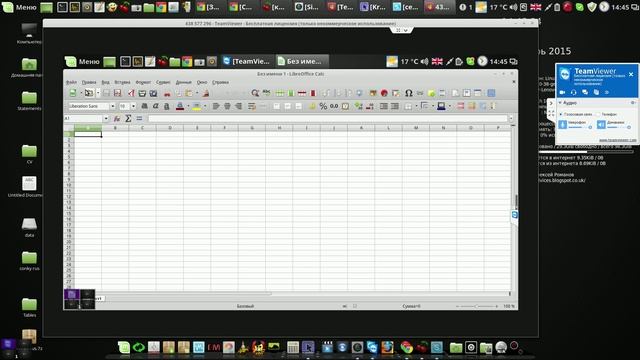
Task: Open the Правка menu in Calc
Action: click(x=89, y=82)
